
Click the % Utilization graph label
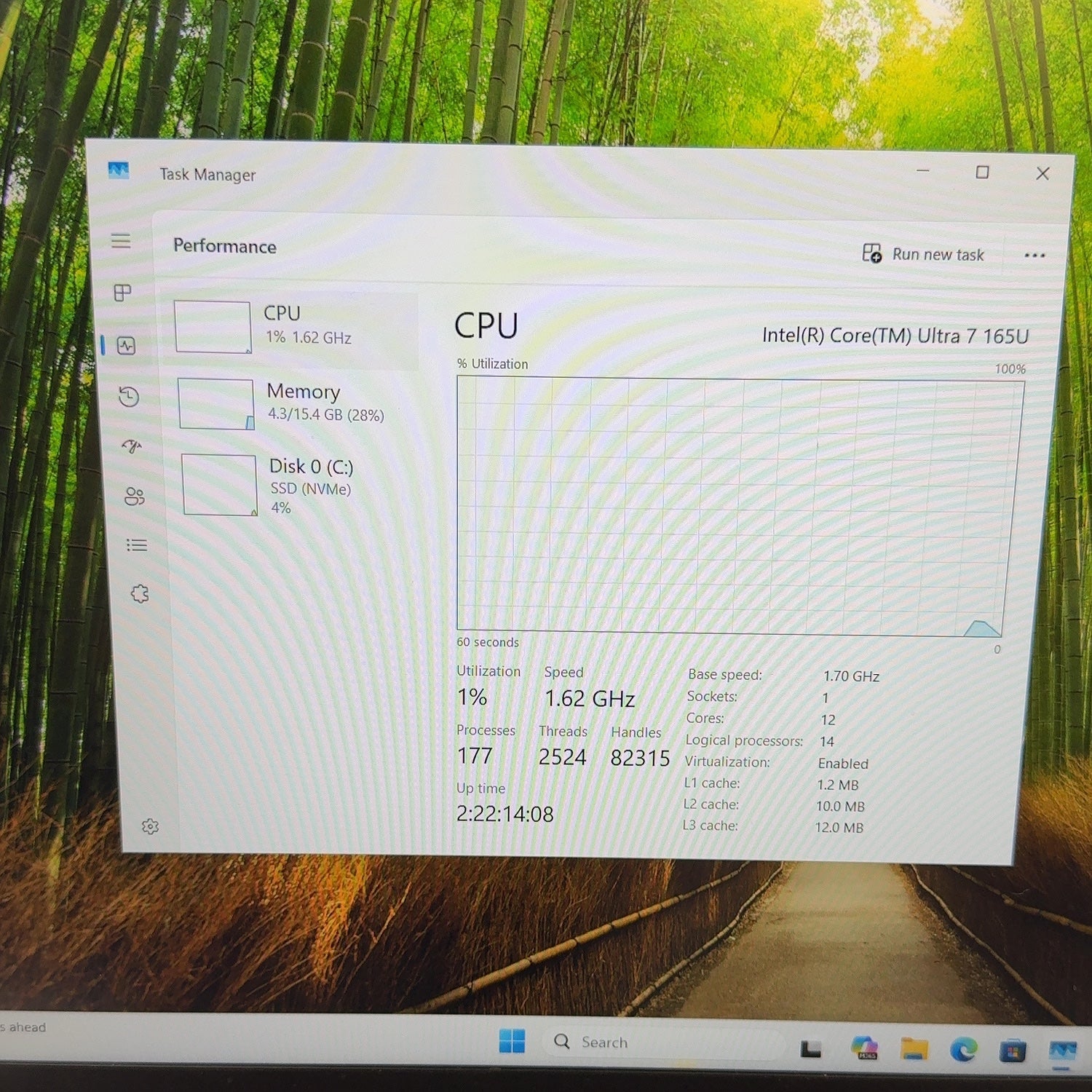pos(492,364)
